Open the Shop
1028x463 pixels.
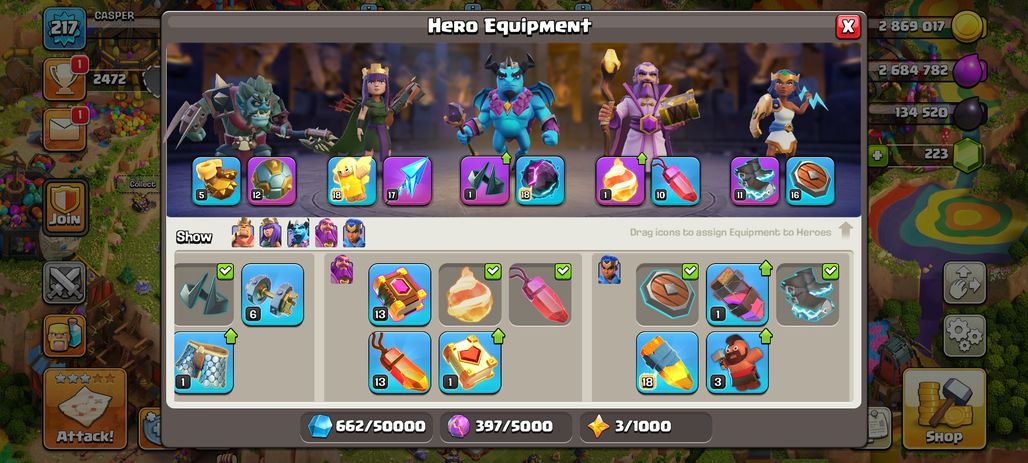944,409
